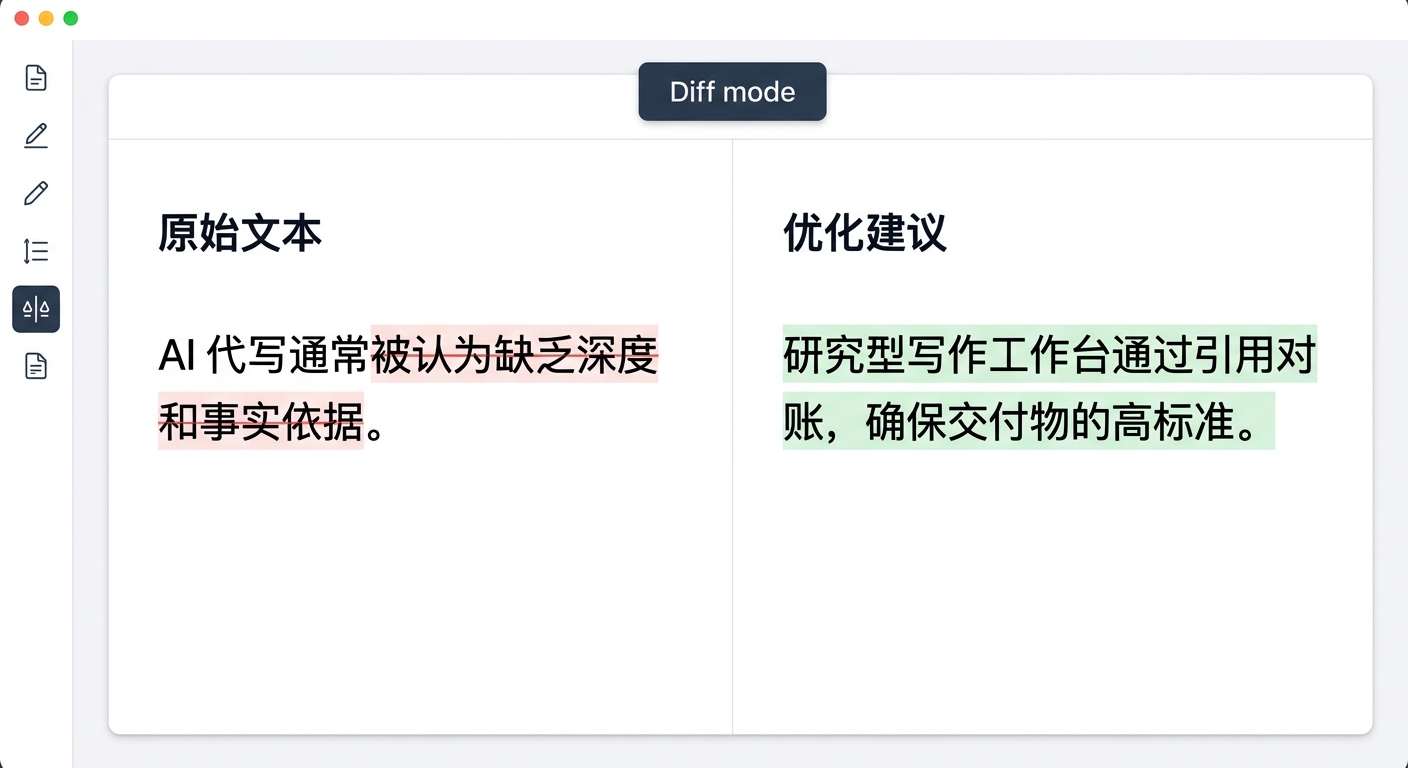The height and width of the screenshot is (768, 1408).
Task: Click green added text 研究型写作工作台通过引用对
Action: pyautogui.click(x=1048, y=355)
